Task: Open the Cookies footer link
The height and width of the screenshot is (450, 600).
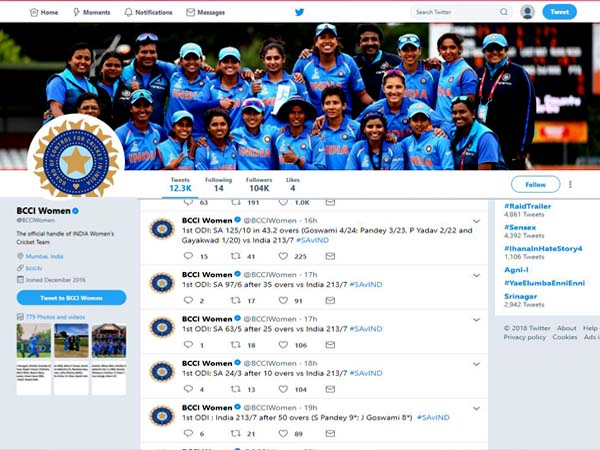Action: point(565,337)
